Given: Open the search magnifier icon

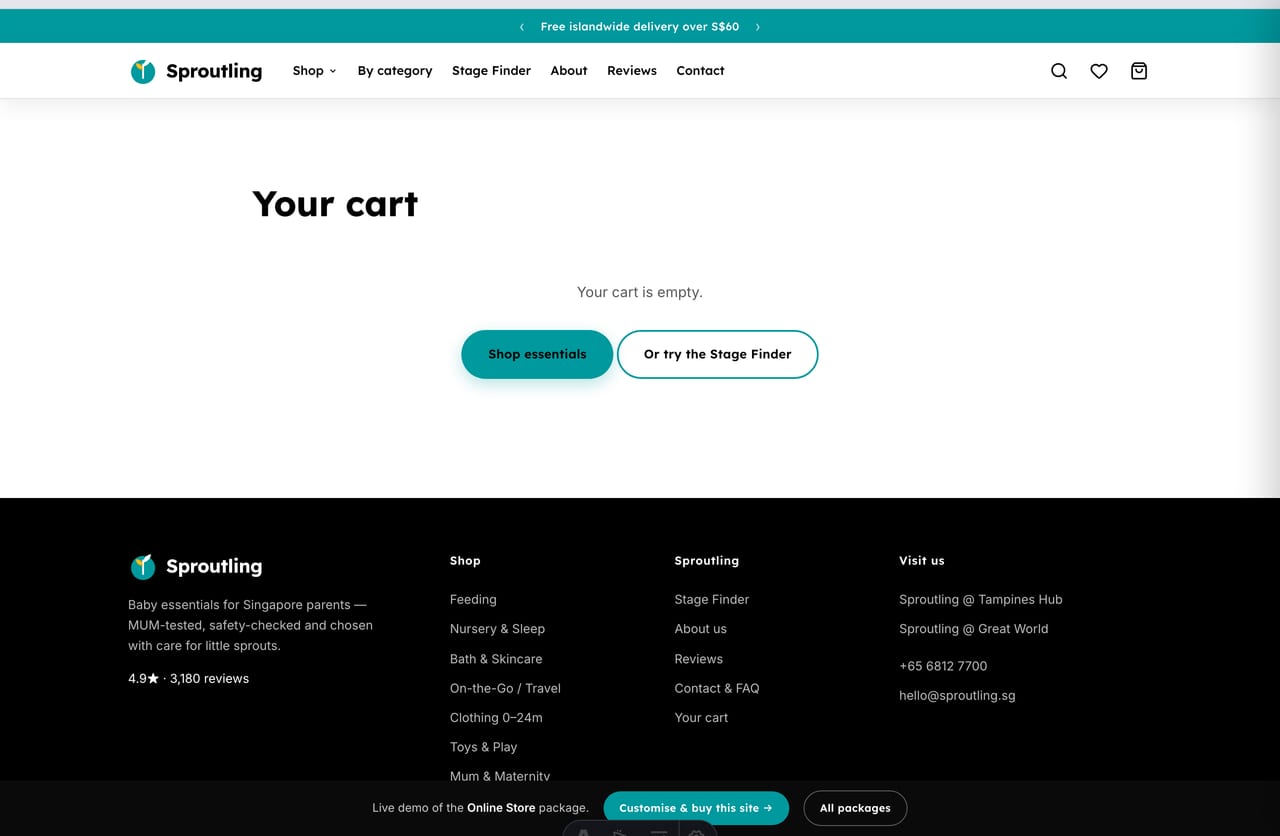Looking at the screenshot, I should coord(1059,71).
